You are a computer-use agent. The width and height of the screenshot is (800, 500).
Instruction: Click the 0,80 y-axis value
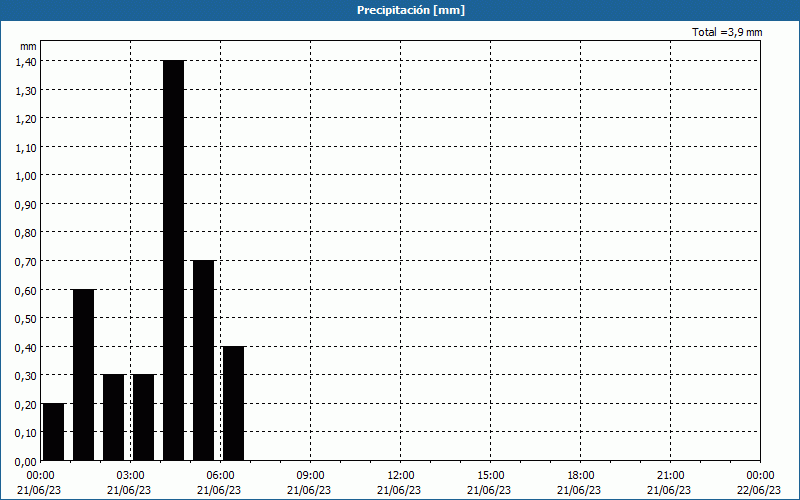click(26, 233)
